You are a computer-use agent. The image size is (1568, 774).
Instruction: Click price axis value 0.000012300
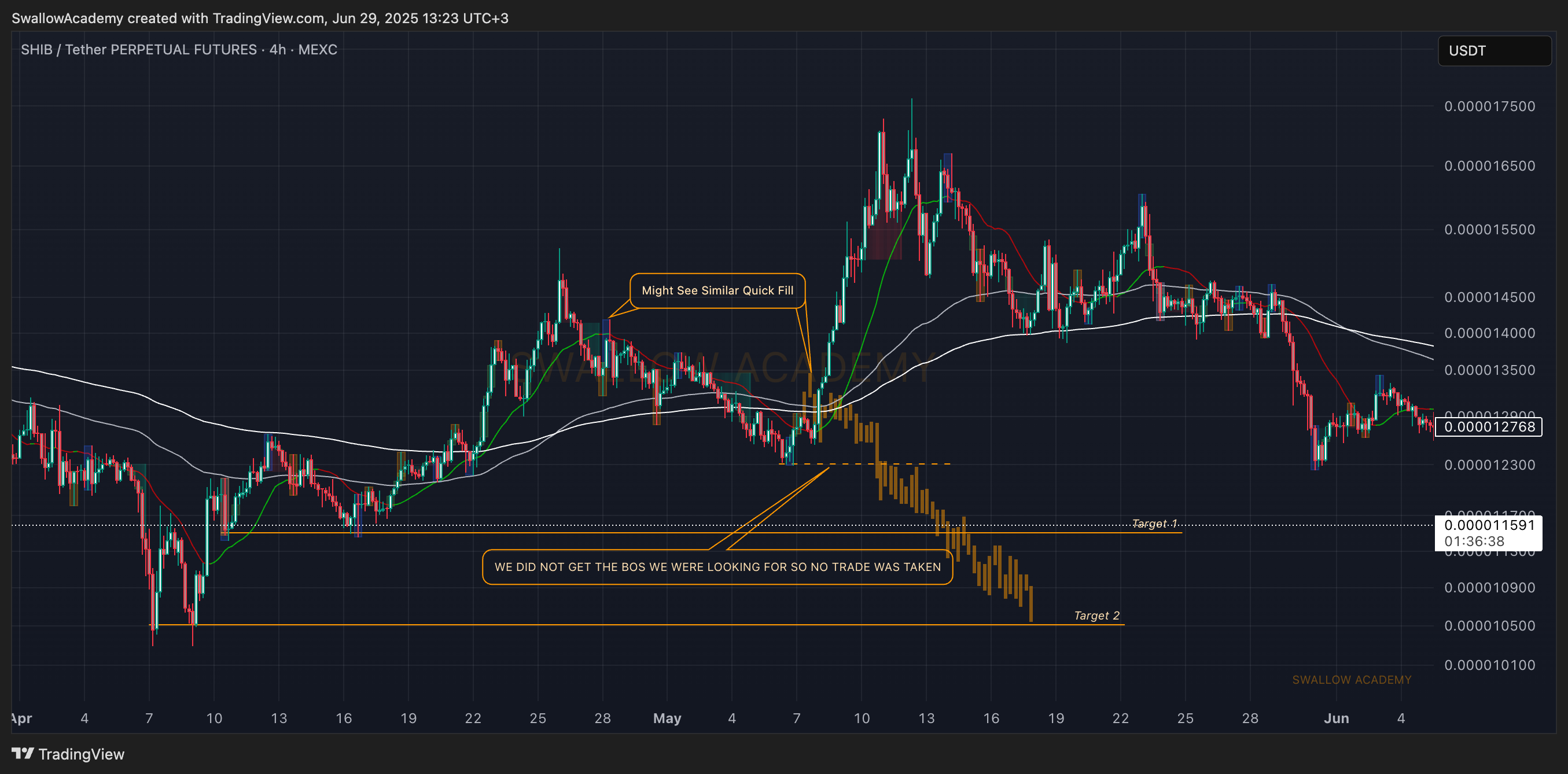point(1489,465)
